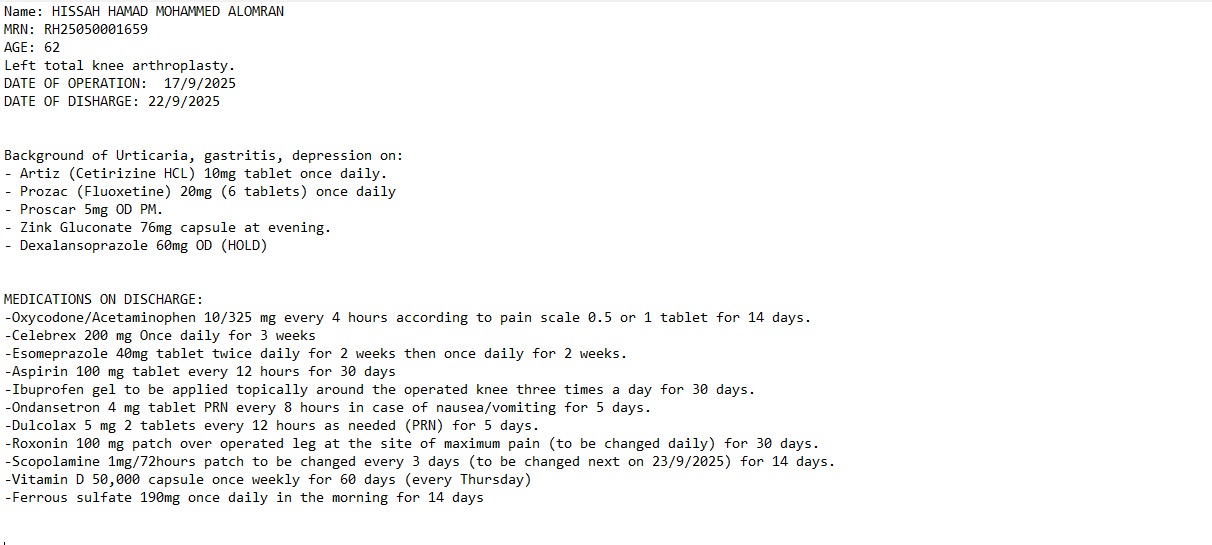Viewport: 1212px width, 545px height.
Task: Place cursor in 'Left total knee arthroplasty' line
Action: coord(119,66)
